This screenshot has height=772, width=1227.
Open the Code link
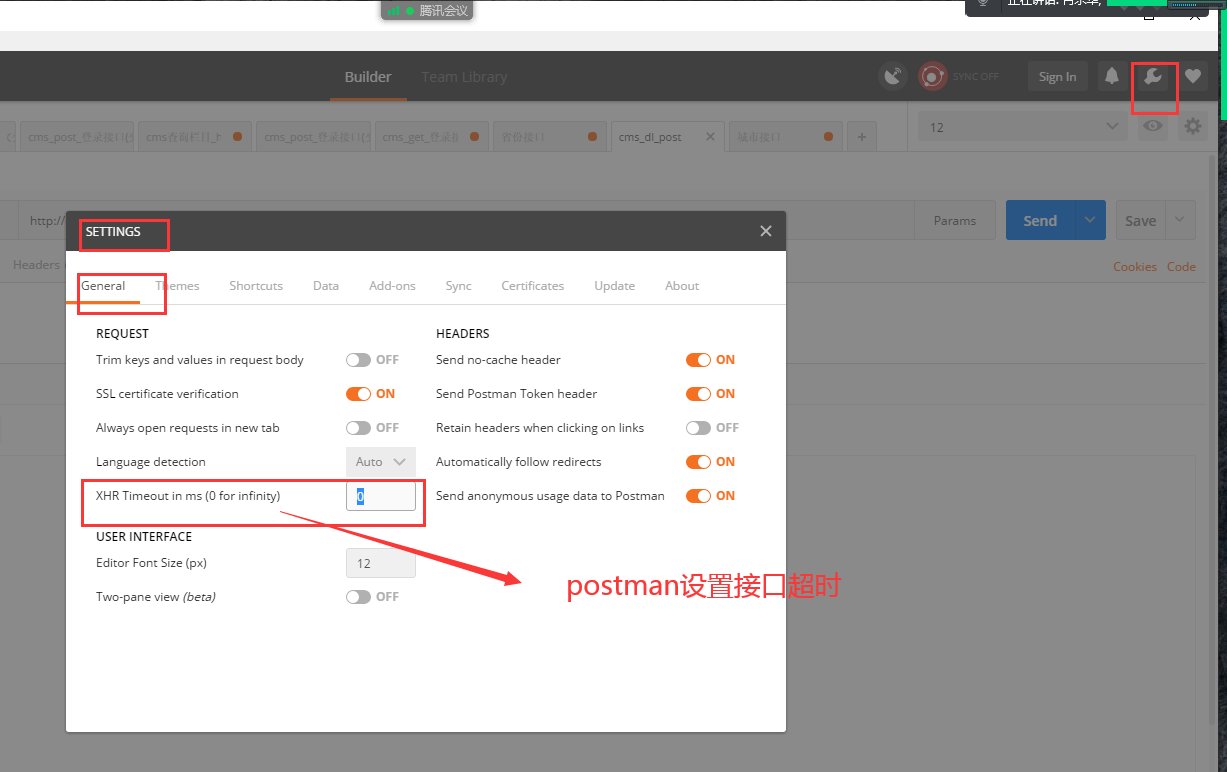click(1181, 267)
